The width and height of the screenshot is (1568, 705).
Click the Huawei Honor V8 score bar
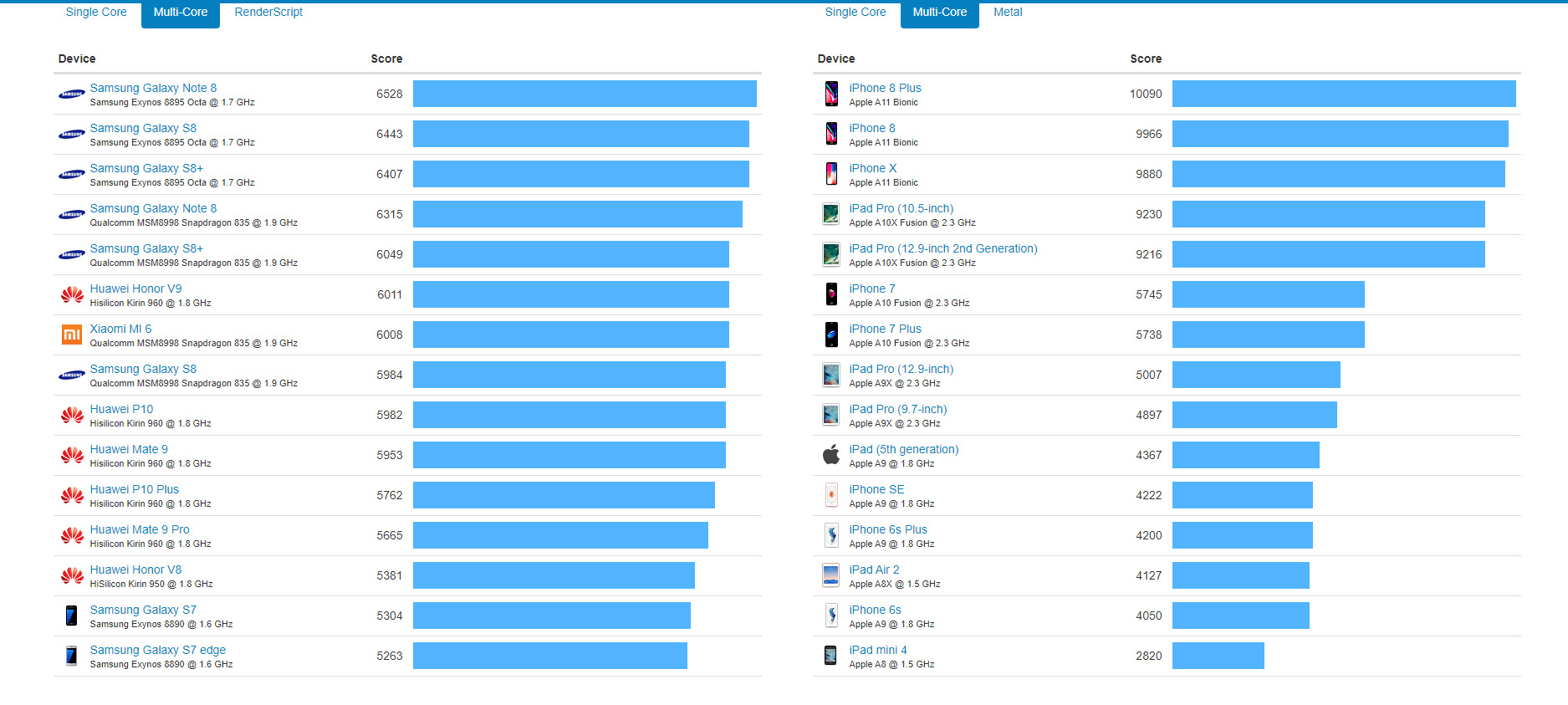click(554, 575)
